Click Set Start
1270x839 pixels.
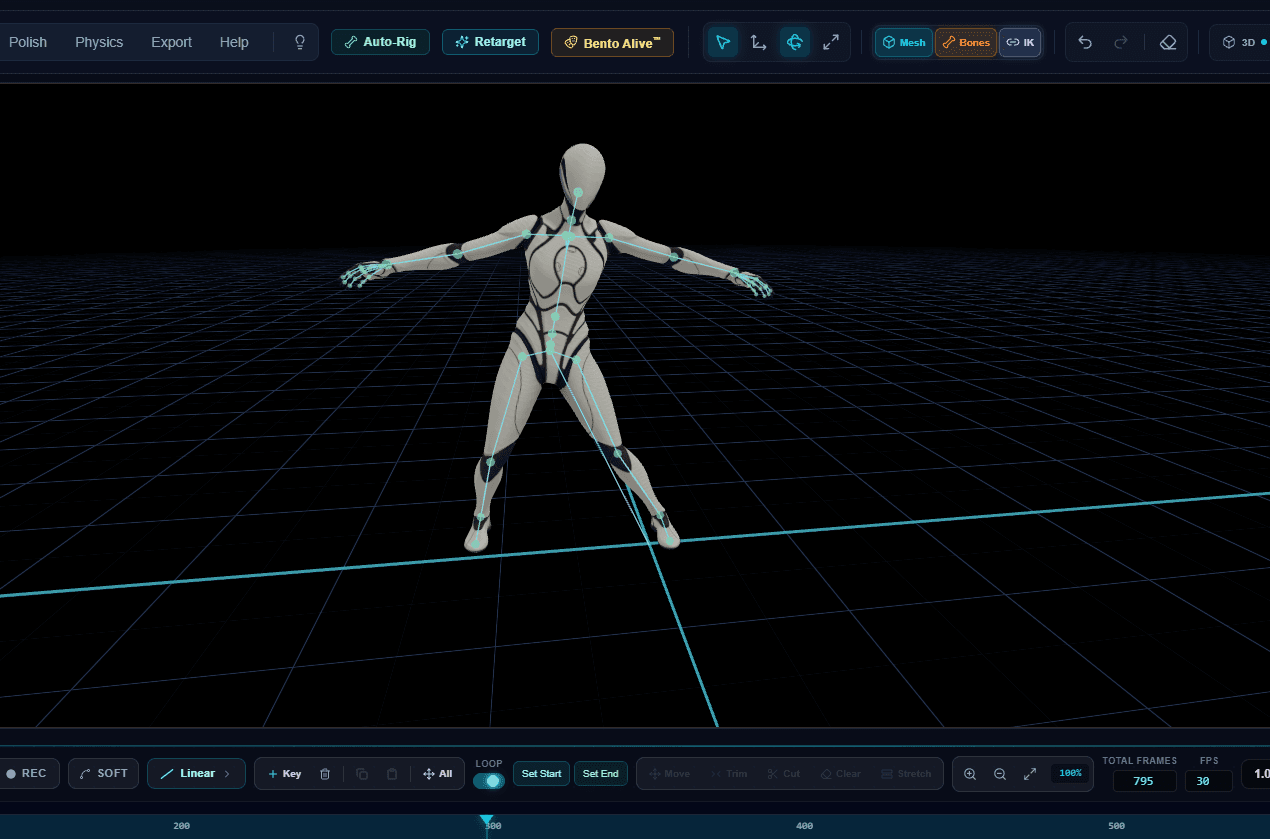point(542,774)
